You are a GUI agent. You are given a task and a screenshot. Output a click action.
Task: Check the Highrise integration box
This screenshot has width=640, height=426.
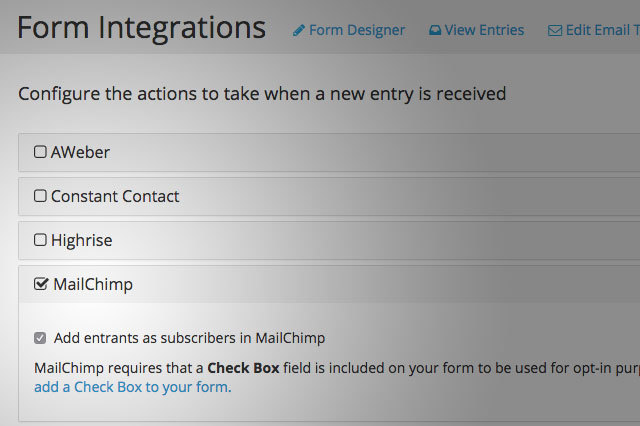pyautogui.click(x=40, y=240)
